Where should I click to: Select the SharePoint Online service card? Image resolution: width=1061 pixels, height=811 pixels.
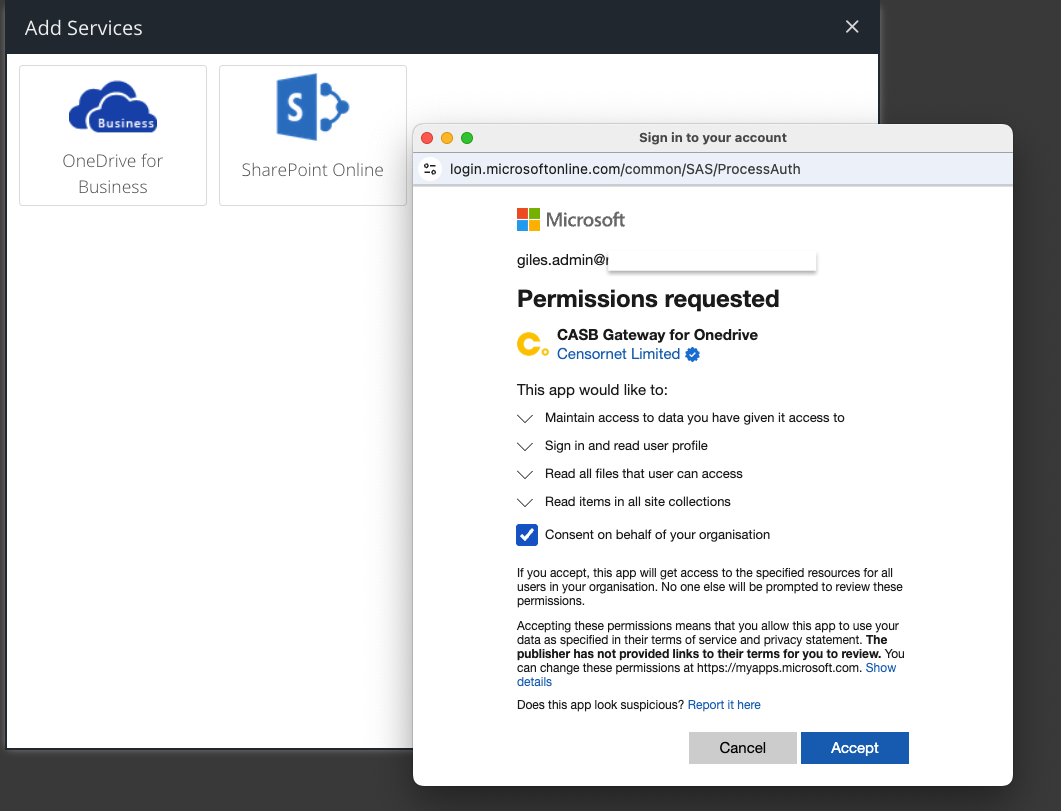[x=313, y=135]
